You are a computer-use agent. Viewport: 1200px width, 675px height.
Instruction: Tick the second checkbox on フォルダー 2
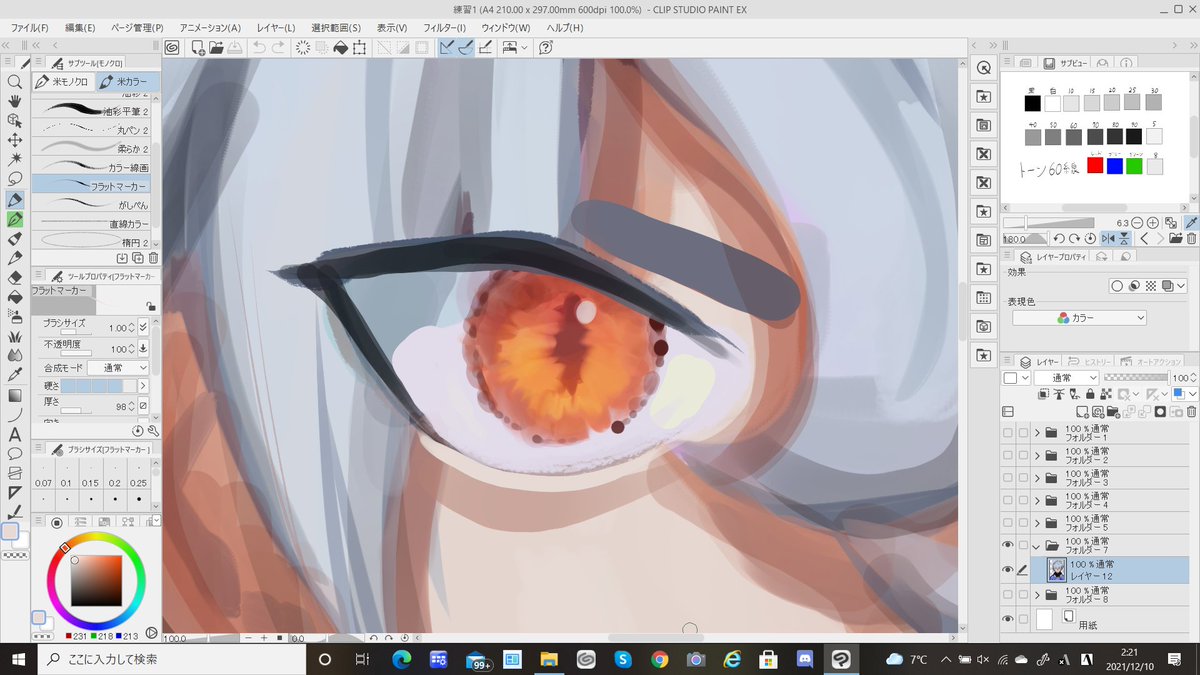point(1023,455)
